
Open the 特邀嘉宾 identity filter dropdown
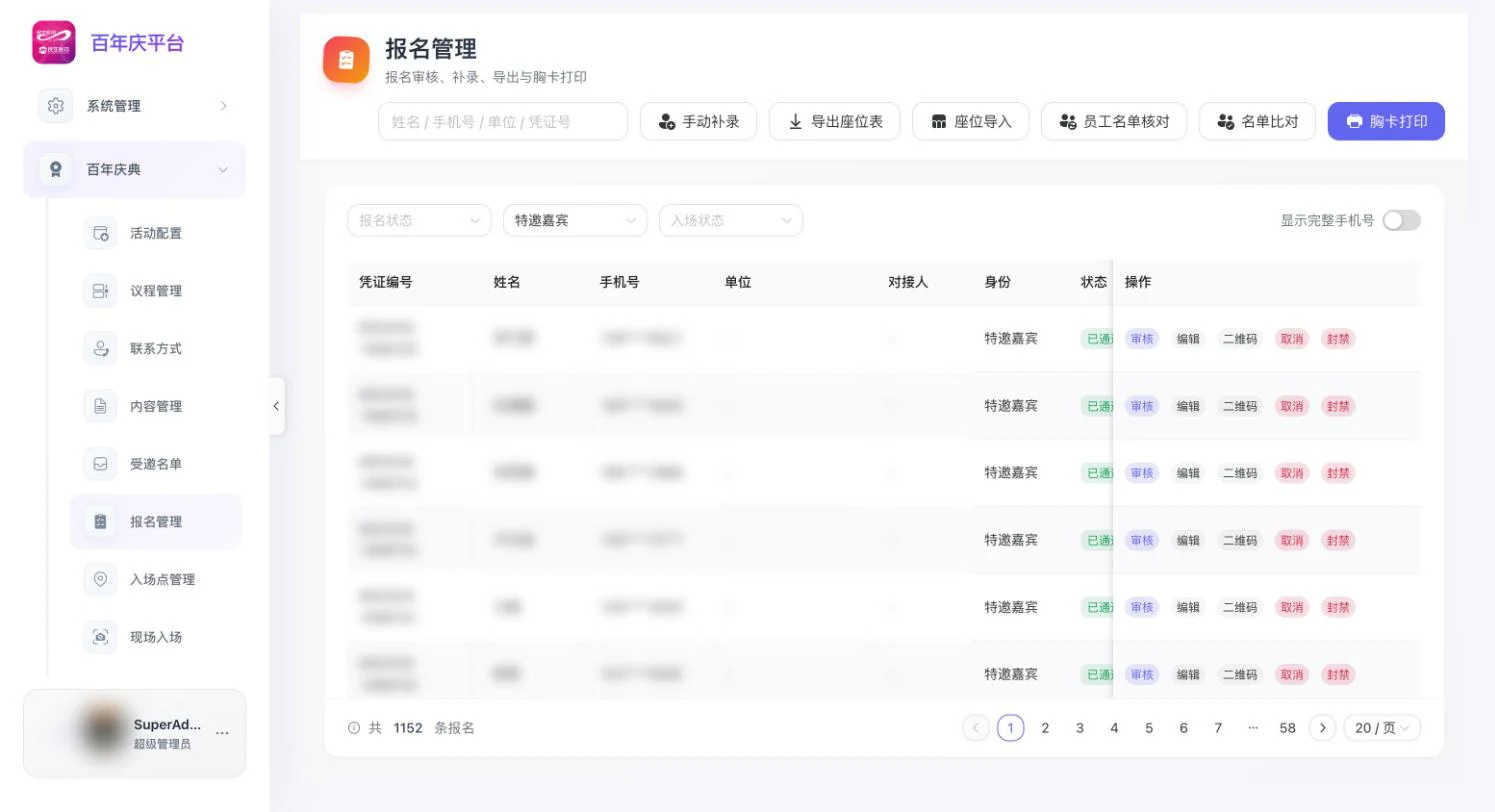coord(575,221)
